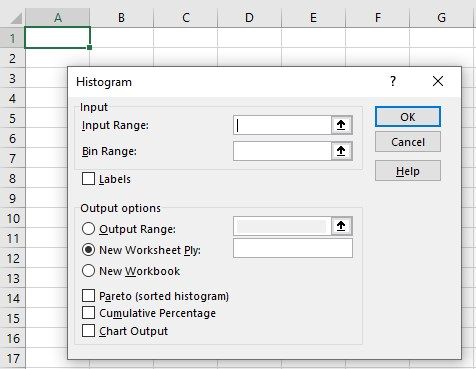Screen dimensions: 476x369
Task: Click the New Worksheet Ply name field
Action: [293, 248]
